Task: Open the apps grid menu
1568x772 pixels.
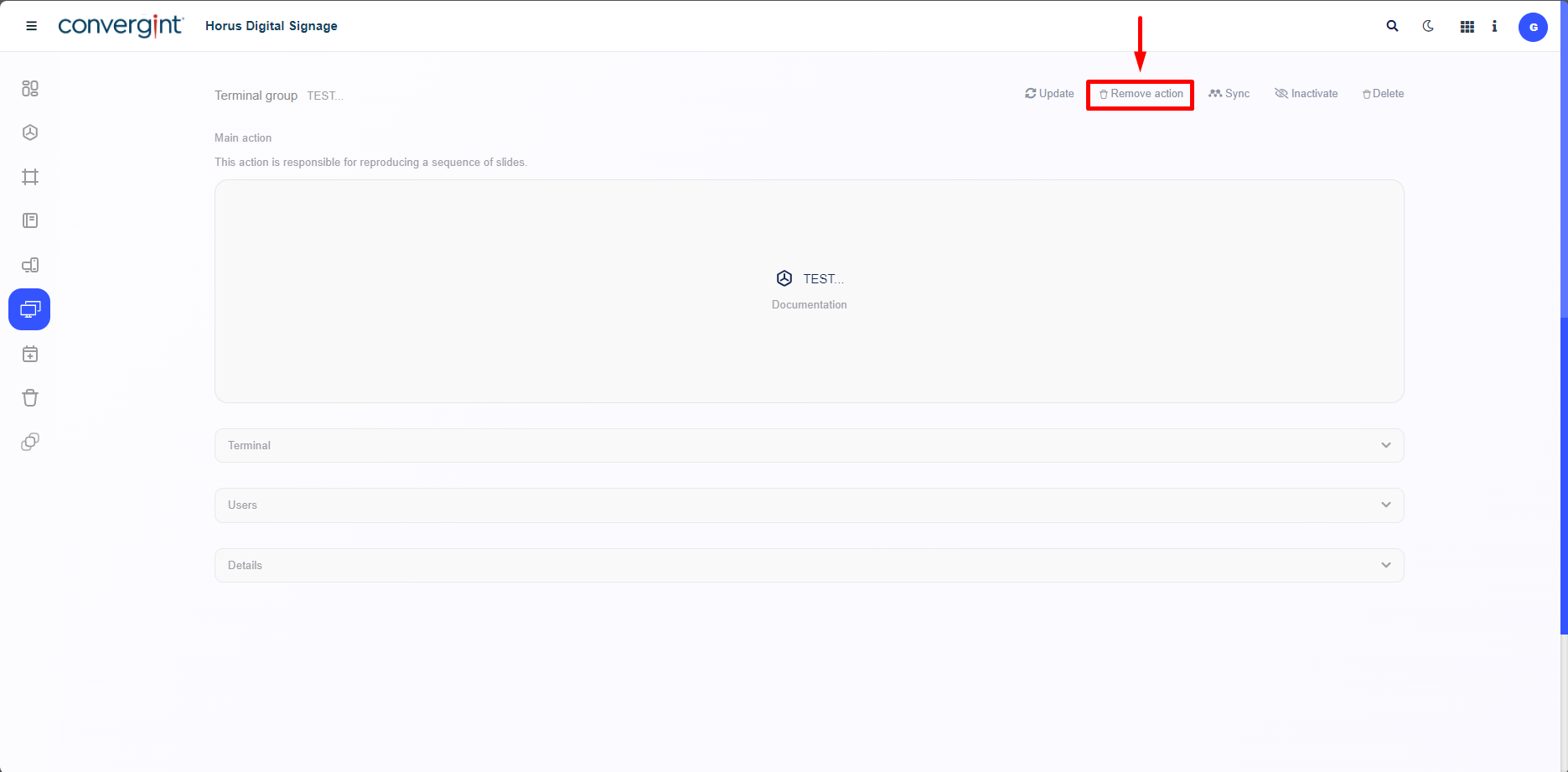Action: [1467, 27]
